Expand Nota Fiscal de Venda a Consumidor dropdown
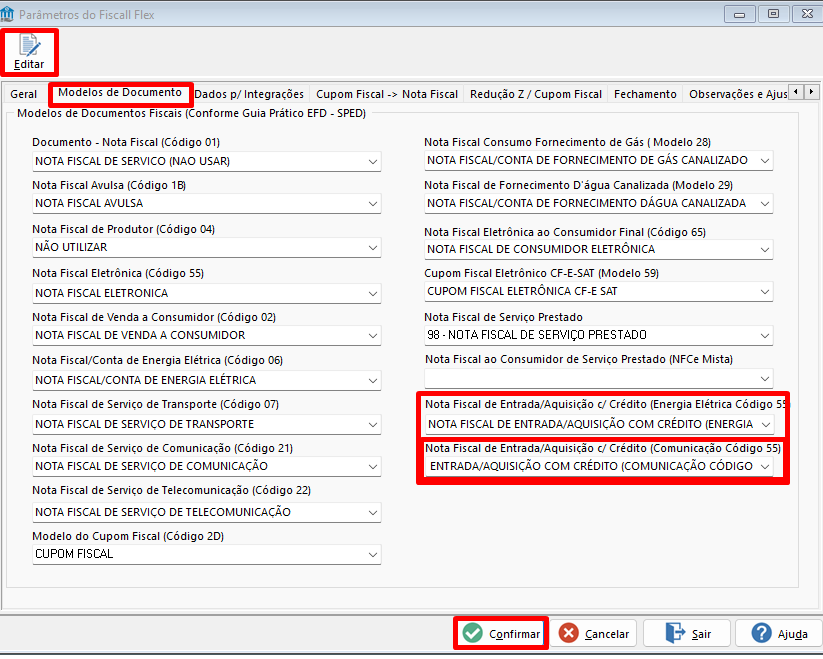Viewport: 823px width, 659px height. tap(373, 336)
